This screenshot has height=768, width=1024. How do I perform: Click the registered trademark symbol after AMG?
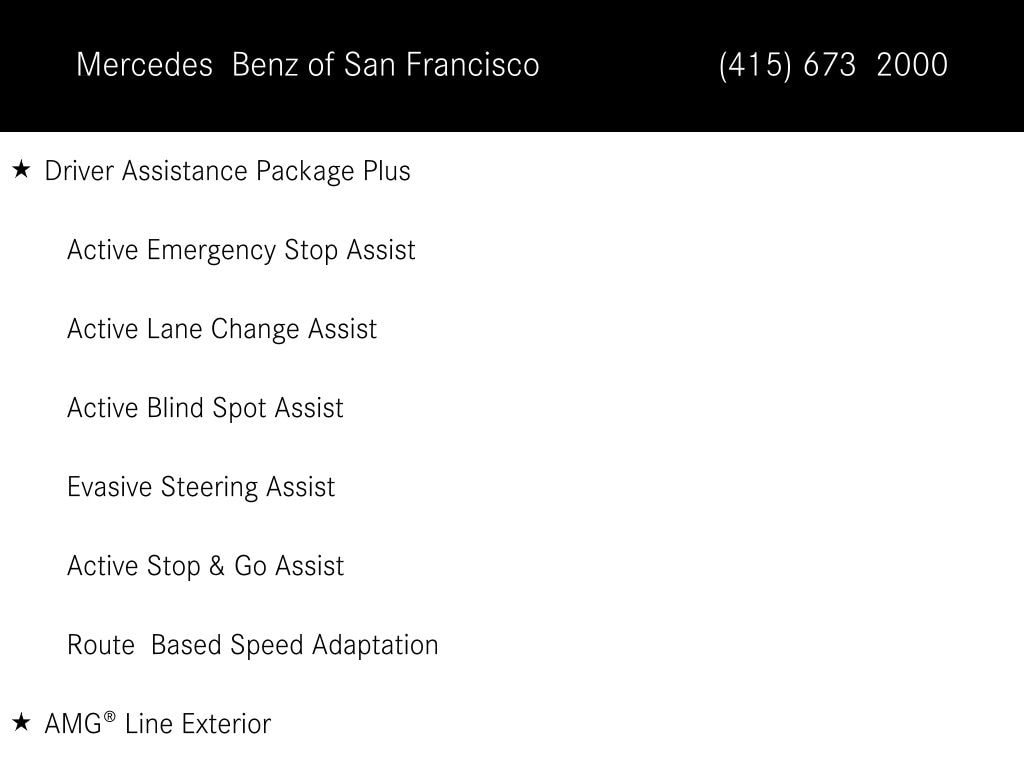[x=110, y=716]
